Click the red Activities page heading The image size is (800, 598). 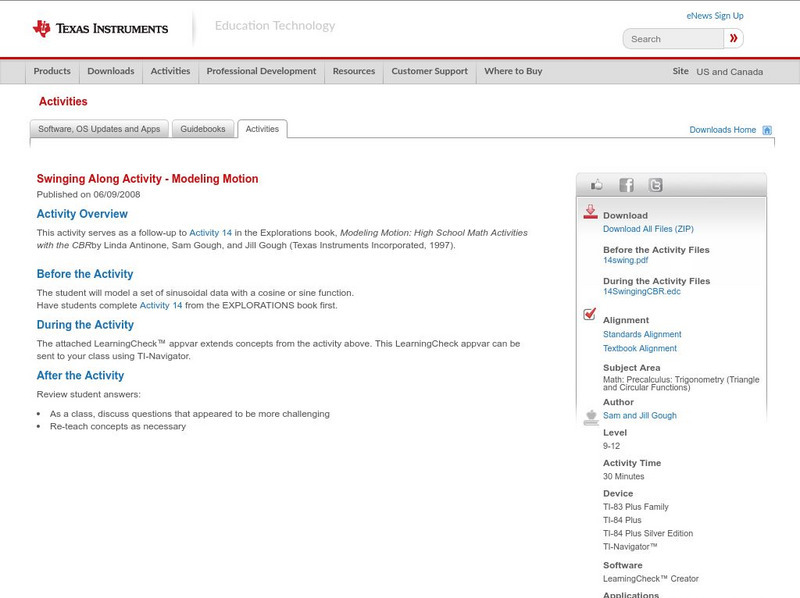click(x=63, y=102)
